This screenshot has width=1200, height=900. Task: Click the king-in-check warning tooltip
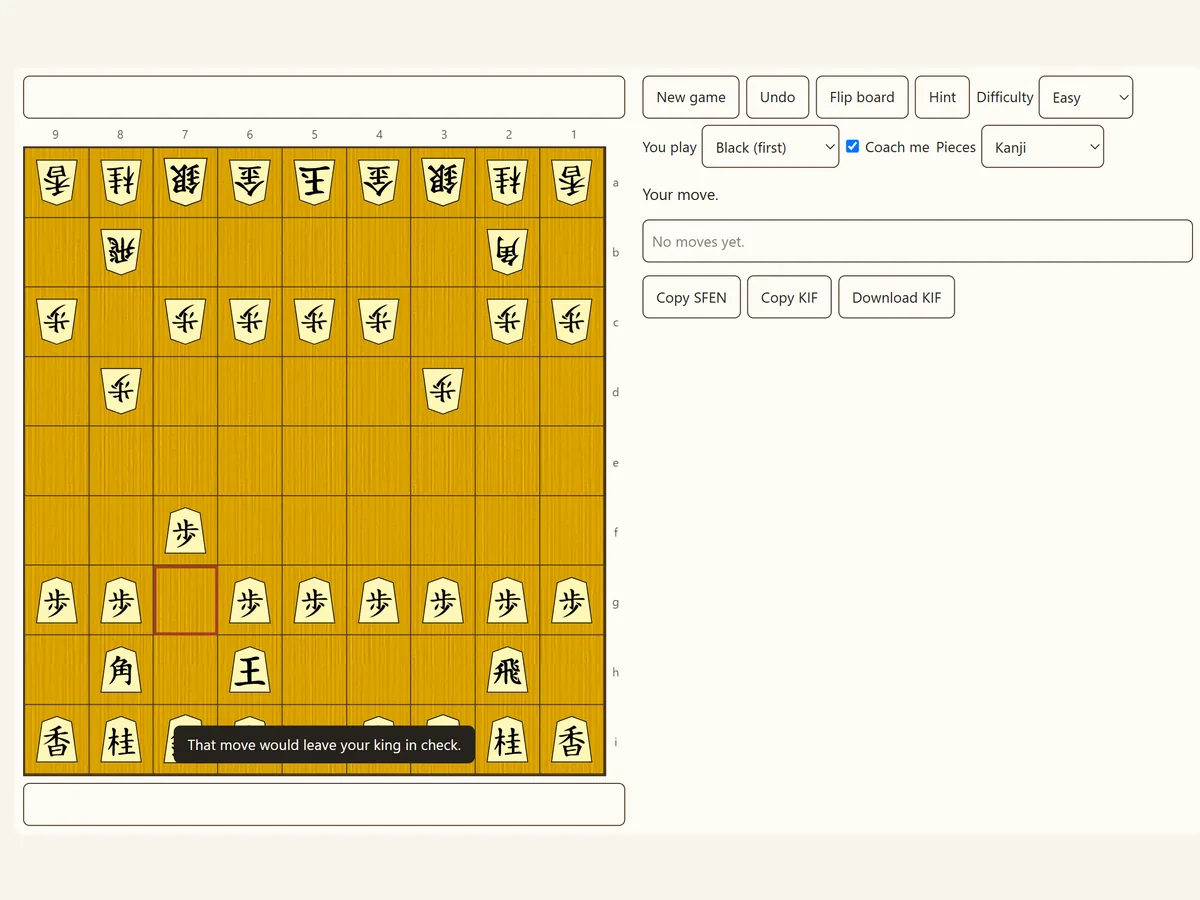(x=324, y=744)
